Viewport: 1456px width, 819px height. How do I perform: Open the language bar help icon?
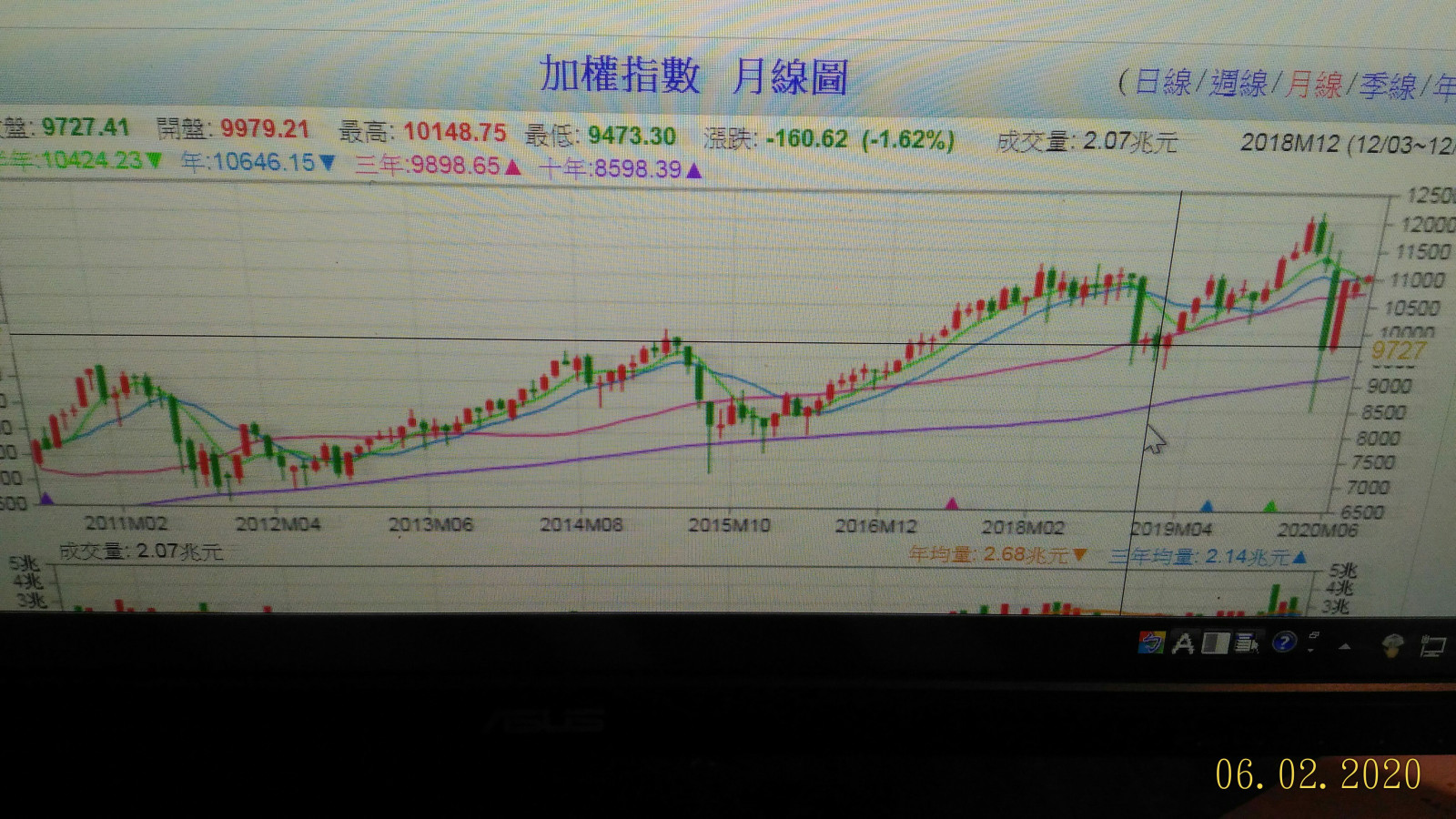1284,642
